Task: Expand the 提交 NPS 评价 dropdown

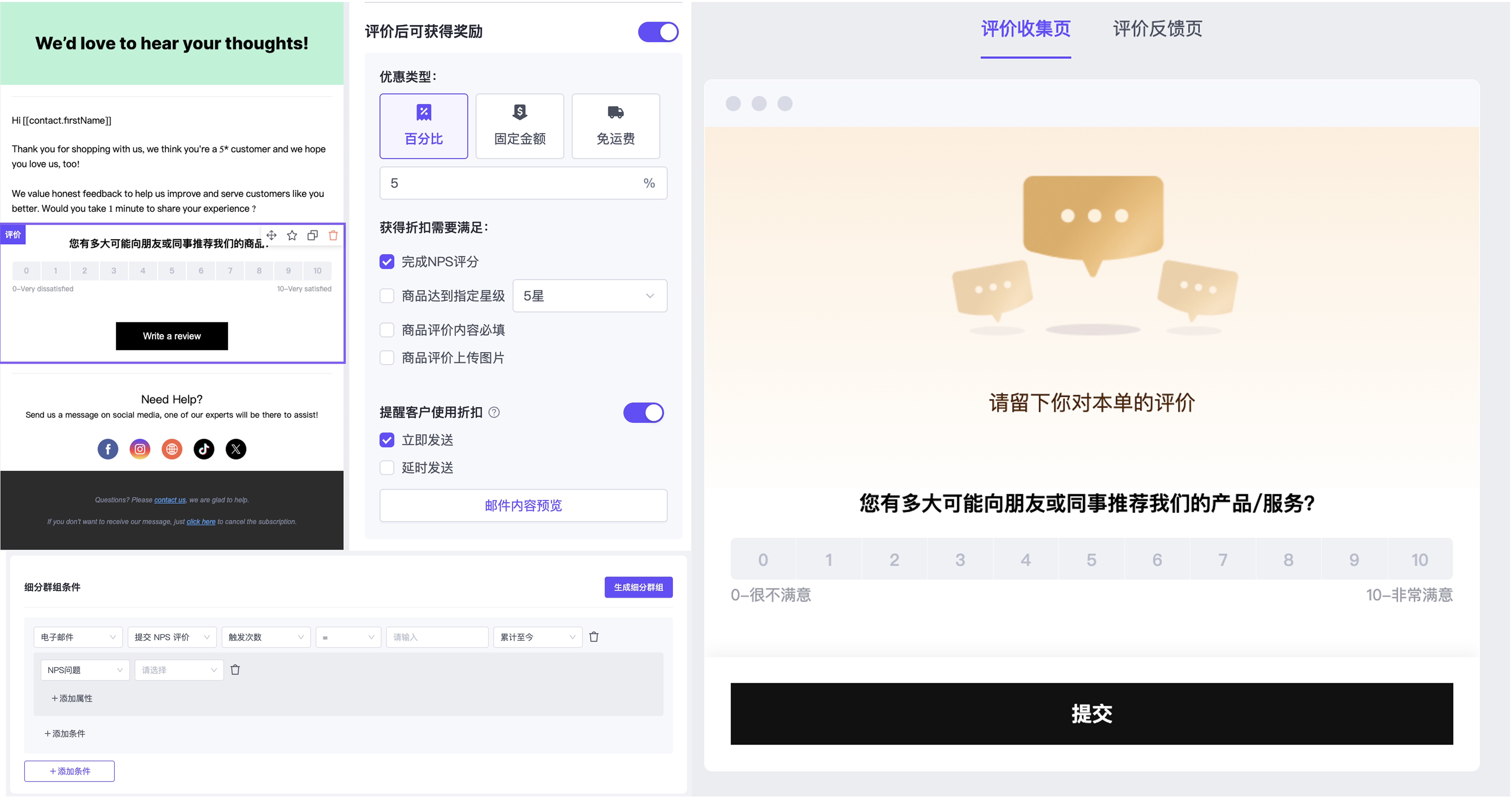Action: coord(172,637)
